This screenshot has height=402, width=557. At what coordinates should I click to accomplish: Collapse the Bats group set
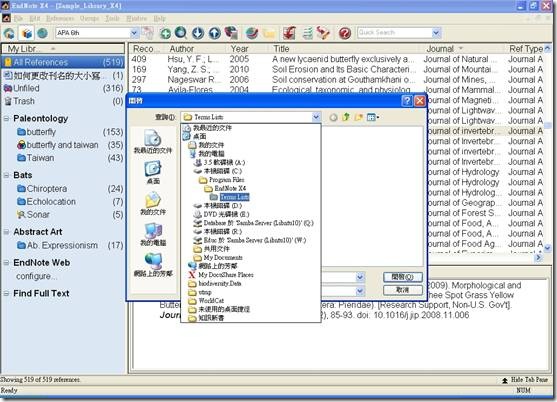6,175
